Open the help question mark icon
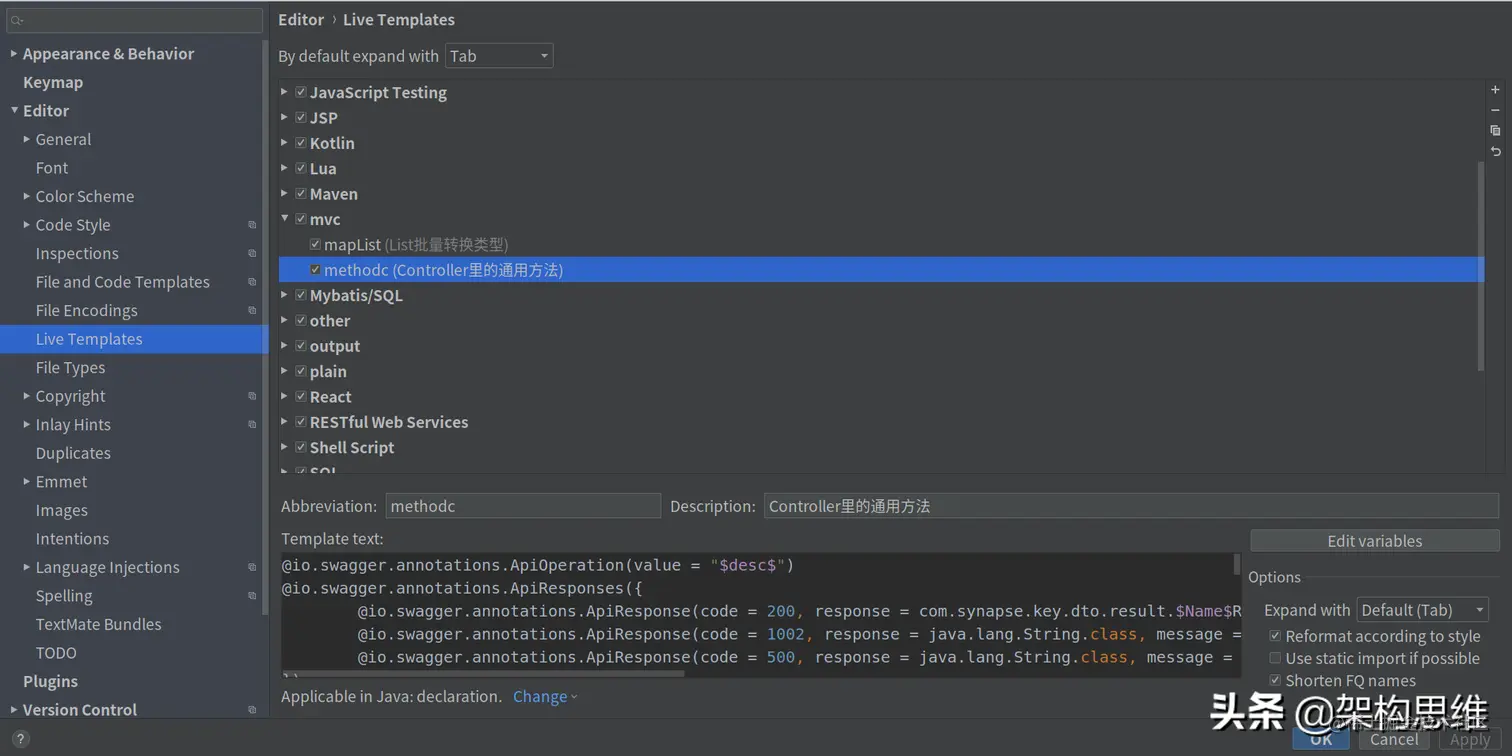 [x=19, y=740]
